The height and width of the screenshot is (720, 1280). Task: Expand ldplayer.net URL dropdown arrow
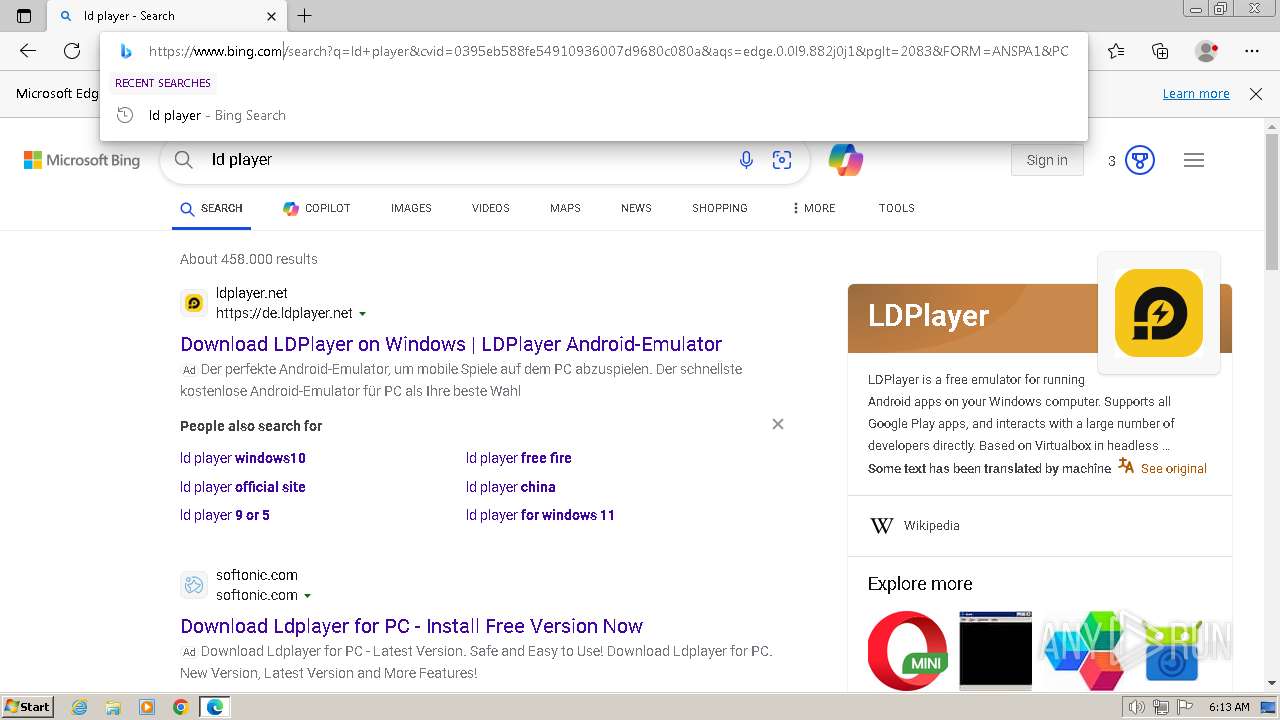[x=362, y=314]
